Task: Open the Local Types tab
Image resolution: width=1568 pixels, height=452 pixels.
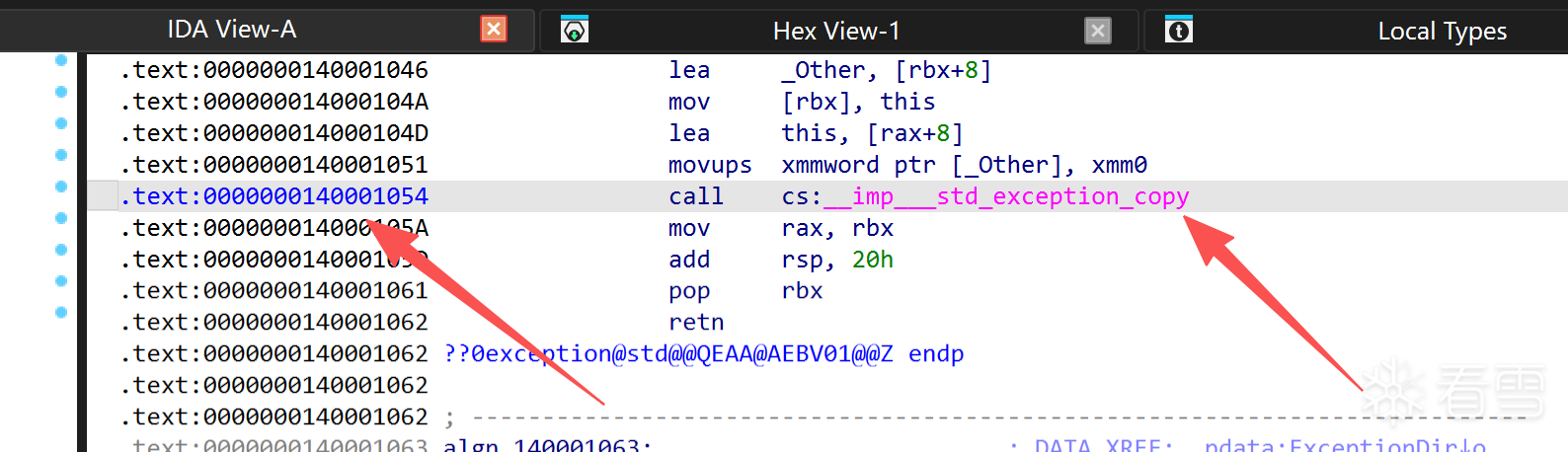Action: pos(1442,31)
